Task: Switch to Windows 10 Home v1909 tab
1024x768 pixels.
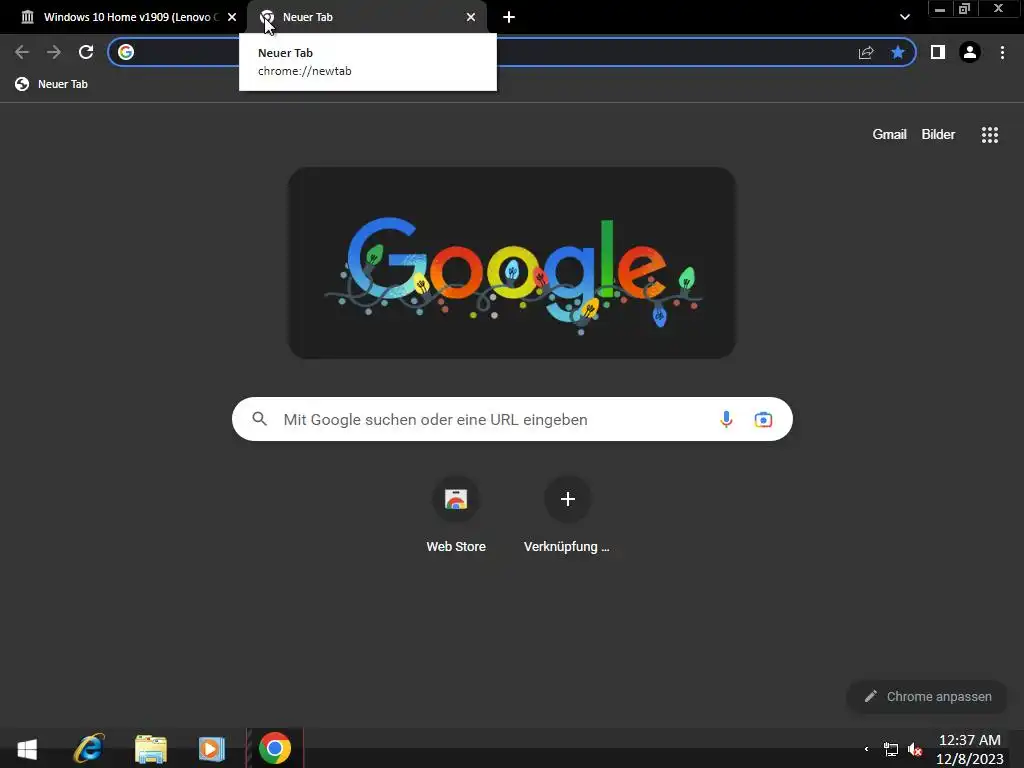Action: coord(123,17)
